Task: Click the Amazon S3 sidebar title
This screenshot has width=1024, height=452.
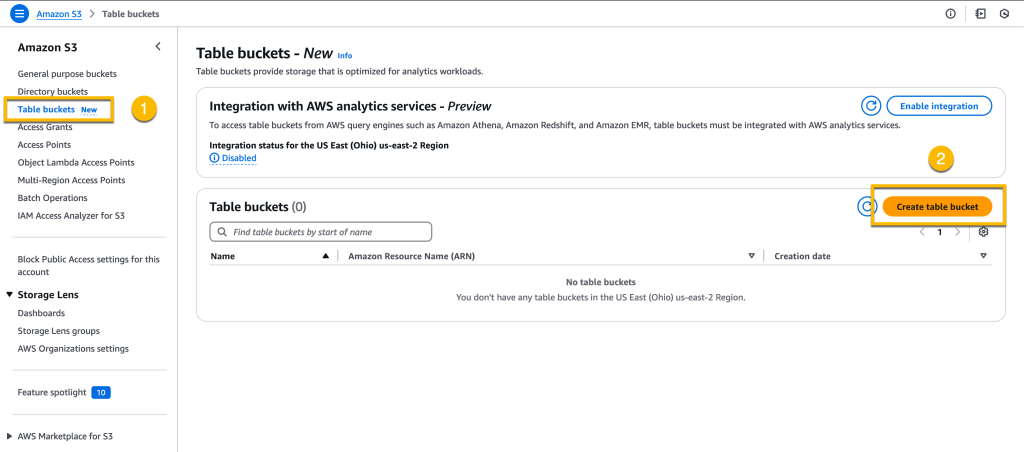Action: coord(48,47)
